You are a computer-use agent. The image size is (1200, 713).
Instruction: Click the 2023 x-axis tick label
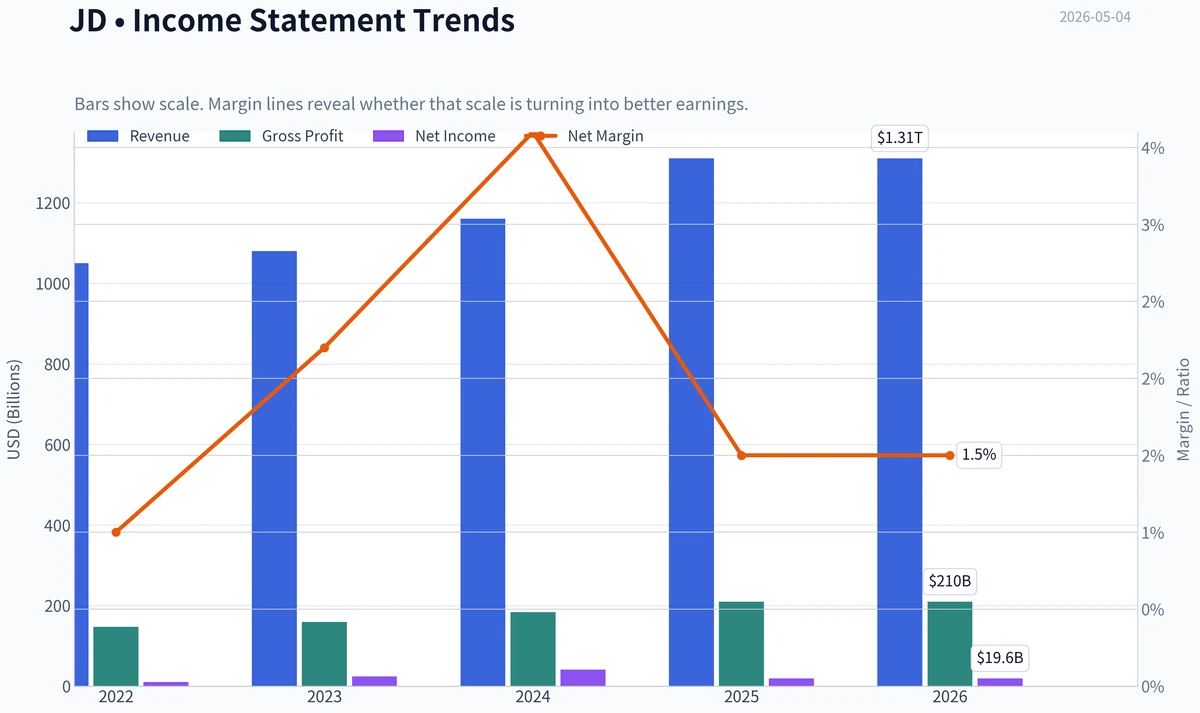point(324,697)
